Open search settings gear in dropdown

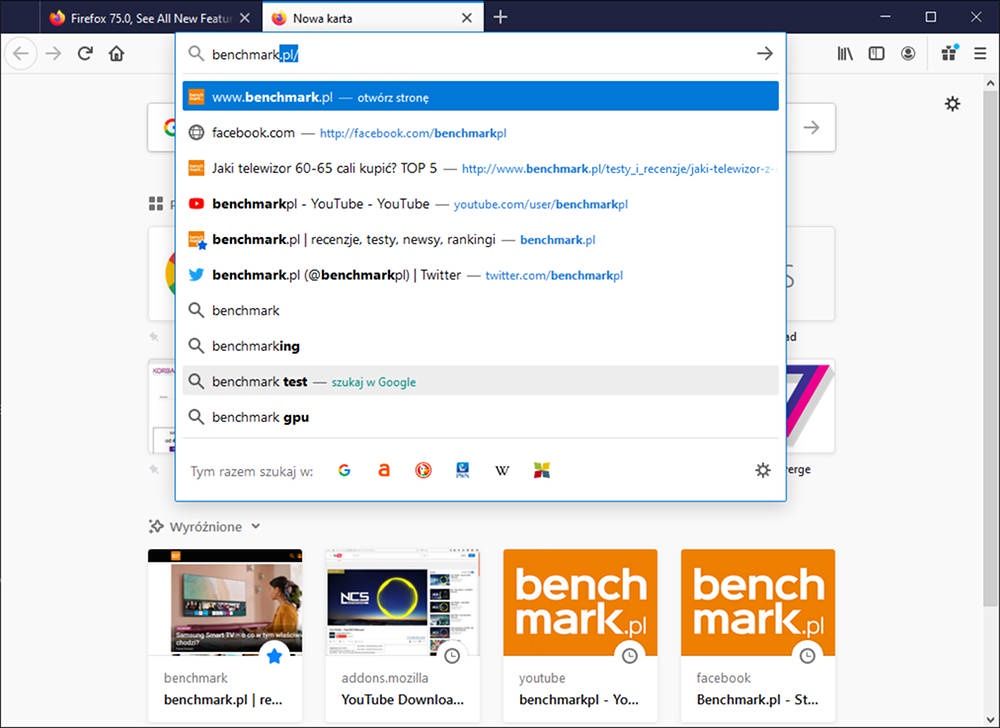[763, 470]
